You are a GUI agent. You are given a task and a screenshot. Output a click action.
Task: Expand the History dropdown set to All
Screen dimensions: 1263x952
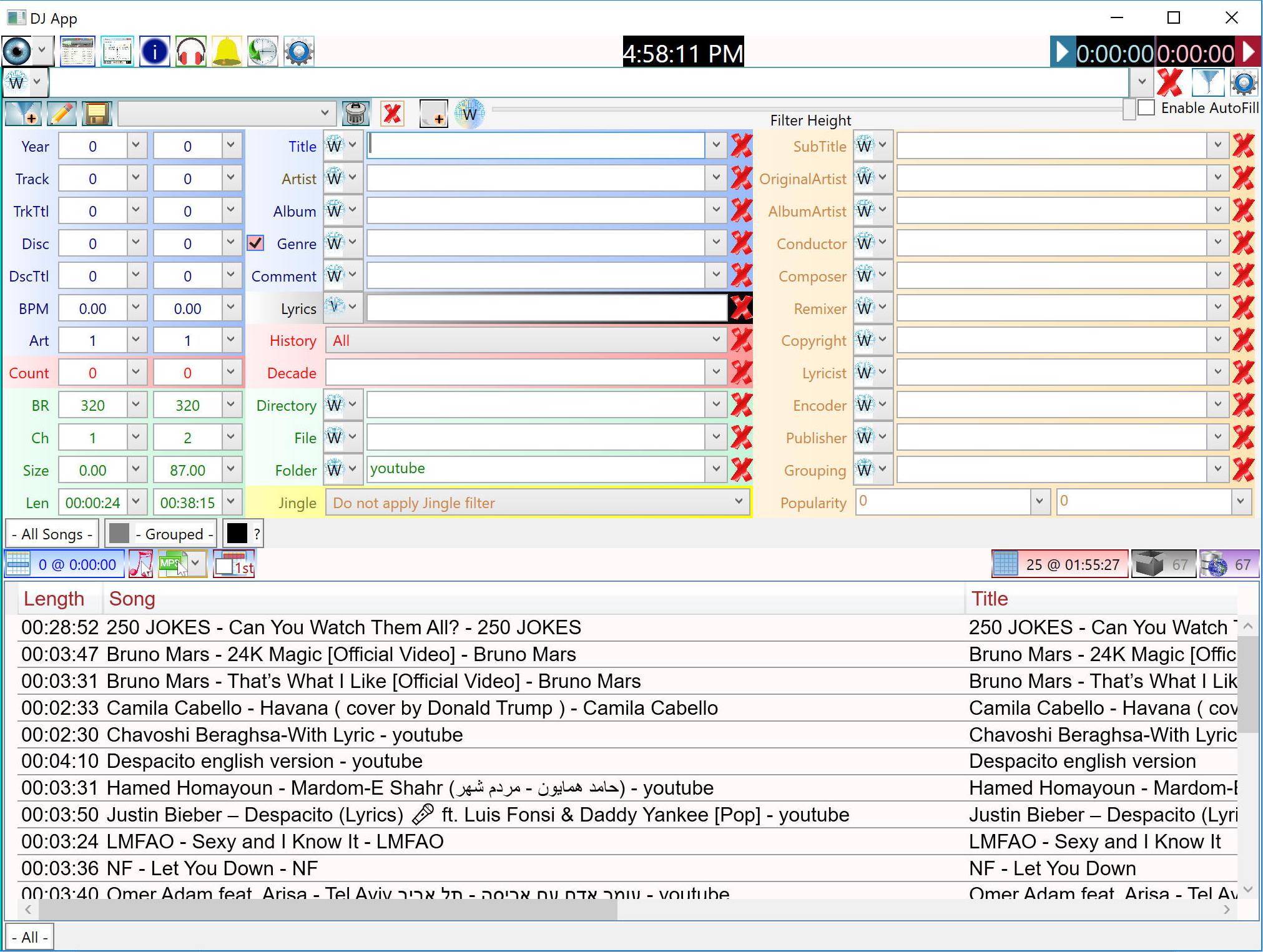click(715, 340)
